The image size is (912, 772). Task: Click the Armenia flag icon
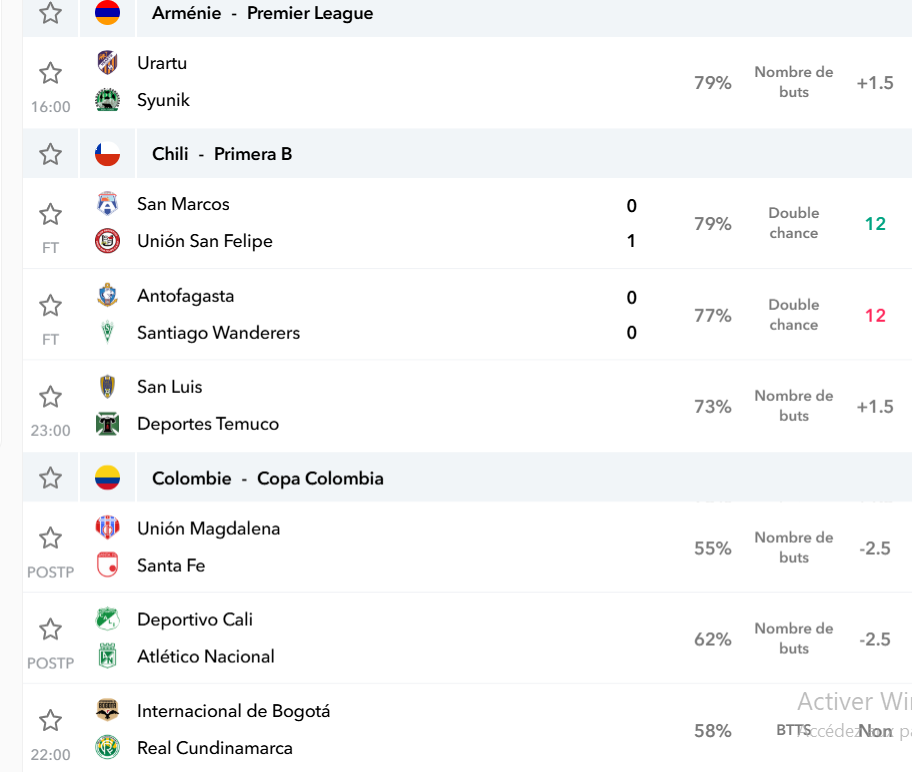coord(108,13)
